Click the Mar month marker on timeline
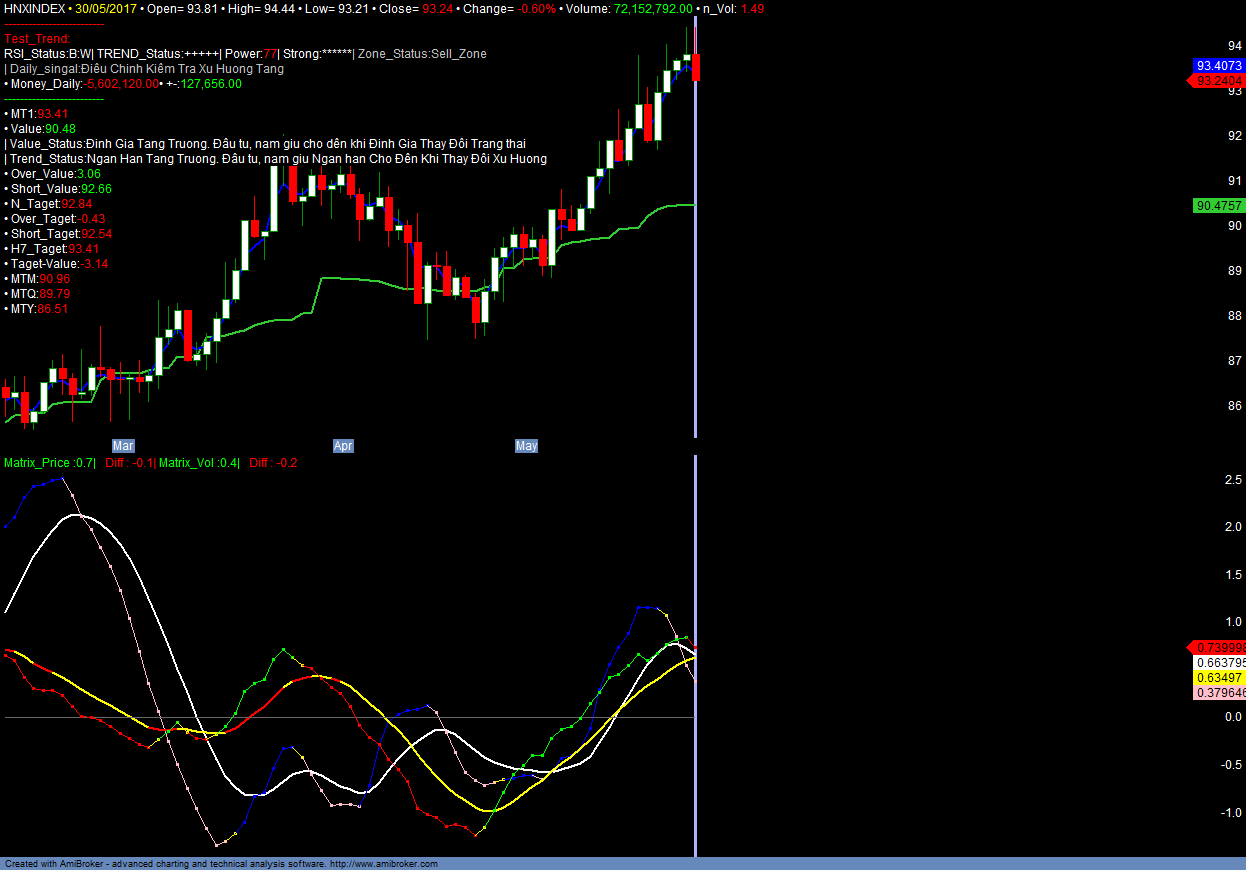Viewport: 1246px width, 870px height. point(123,445)
